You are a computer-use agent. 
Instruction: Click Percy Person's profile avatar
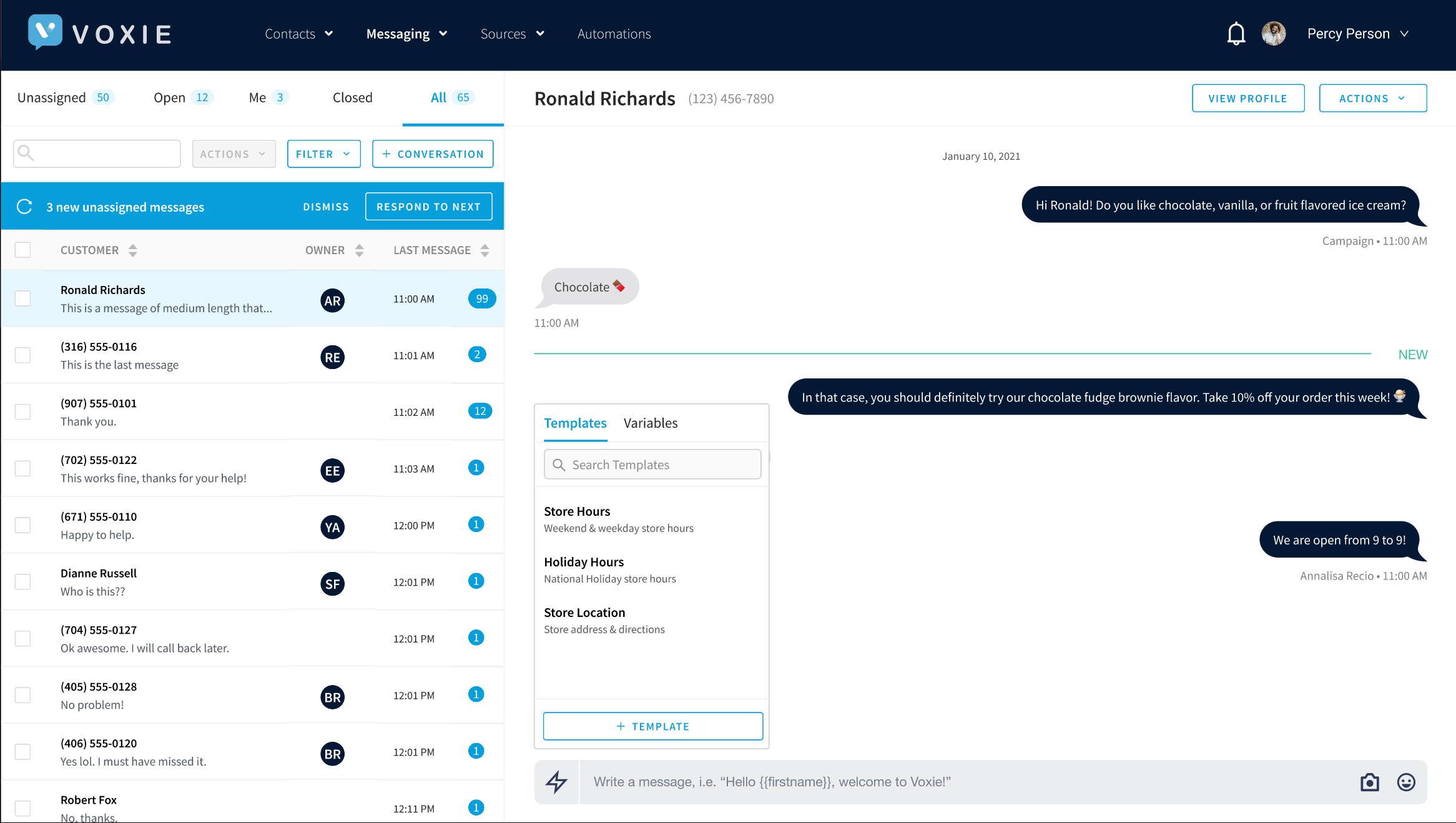[1273, 34]
